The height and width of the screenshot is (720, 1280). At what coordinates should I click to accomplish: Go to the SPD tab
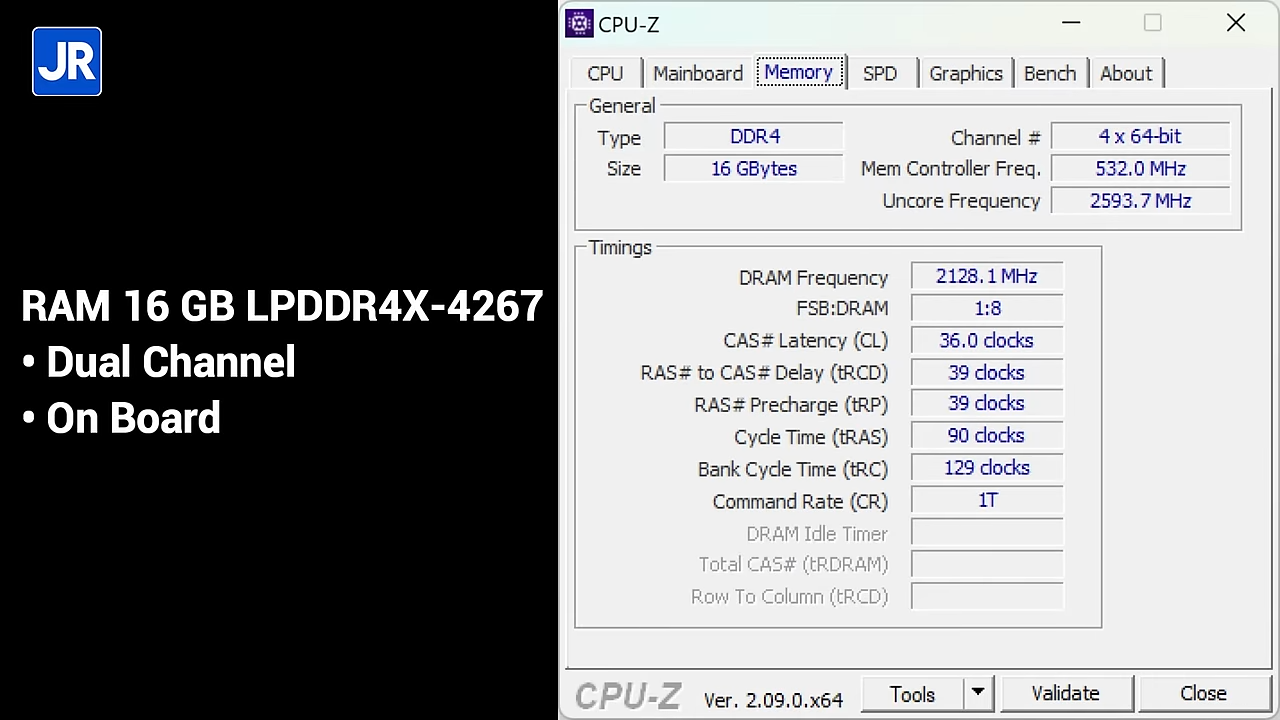click(880, 74)
